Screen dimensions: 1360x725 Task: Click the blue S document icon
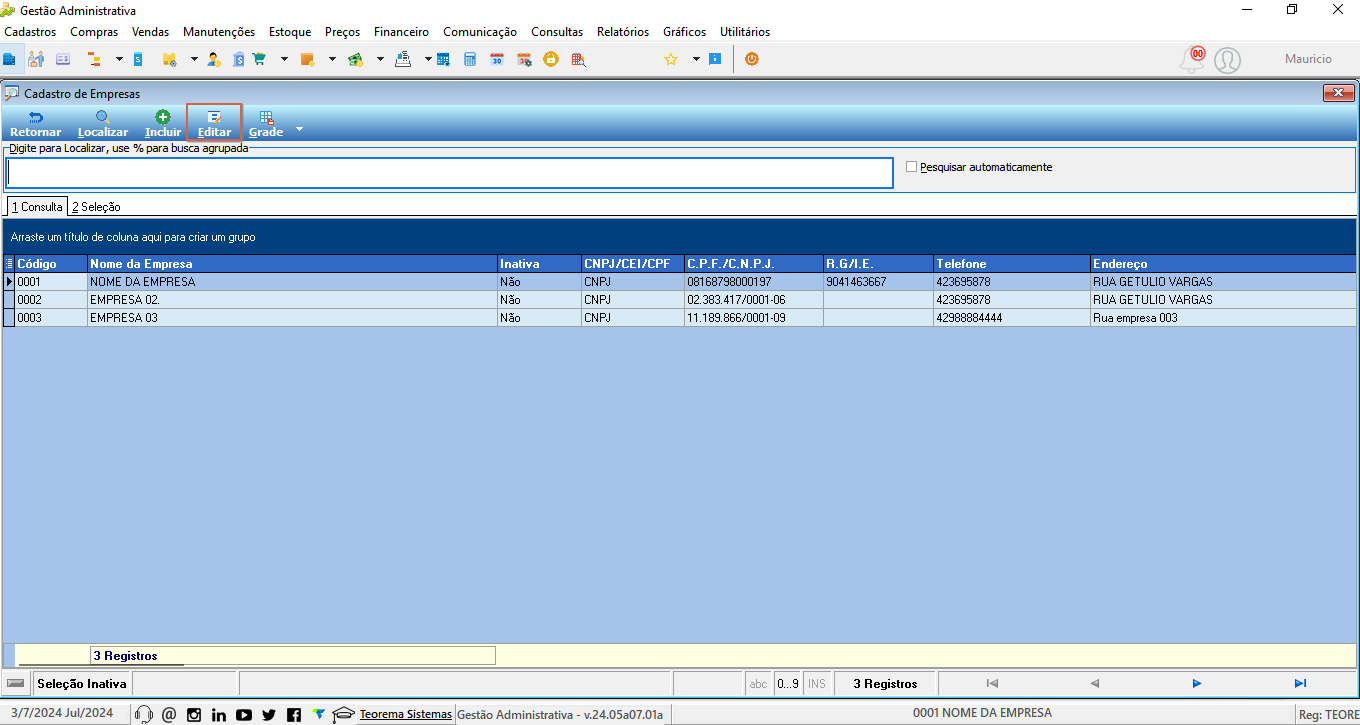138,60
